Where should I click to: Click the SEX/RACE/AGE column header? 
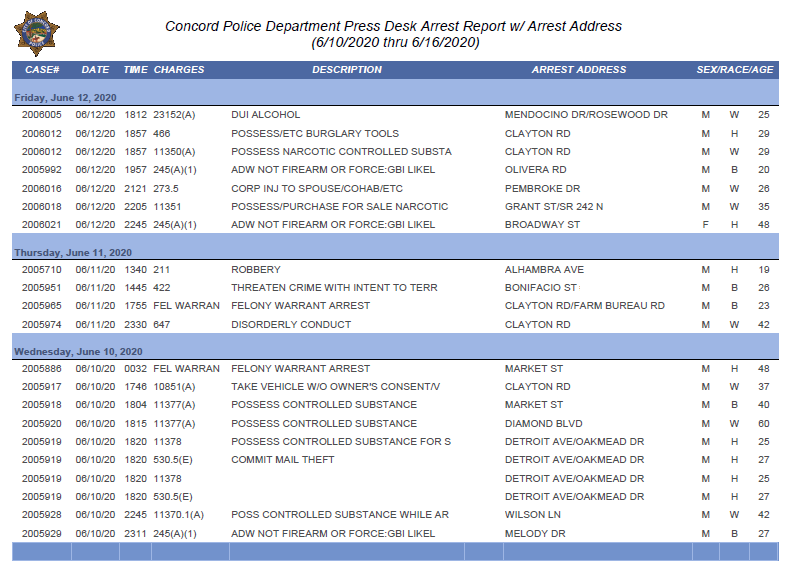(x=735, y=70)
